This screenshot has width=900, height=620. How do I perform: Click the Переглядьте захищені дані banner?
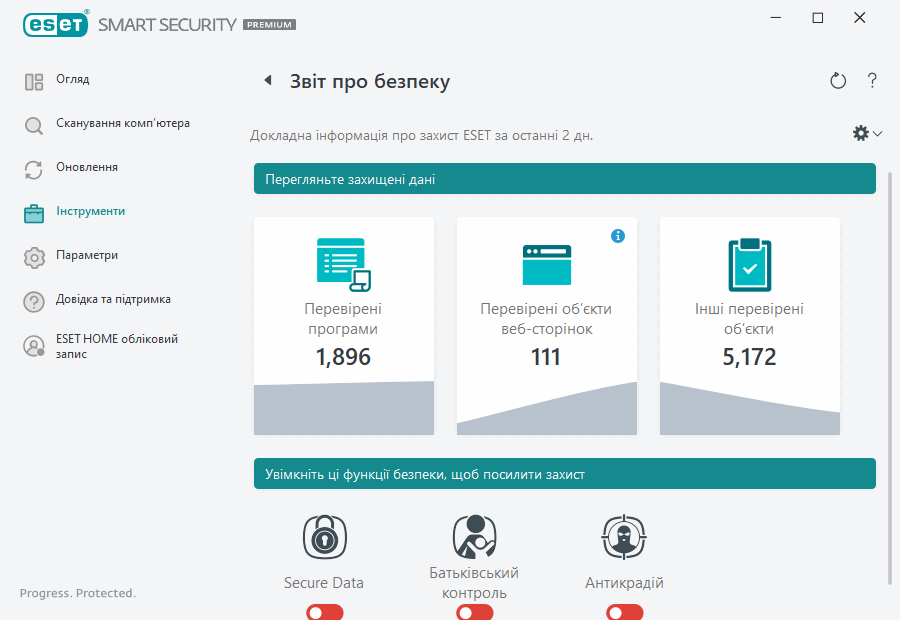tap(563, 179)
